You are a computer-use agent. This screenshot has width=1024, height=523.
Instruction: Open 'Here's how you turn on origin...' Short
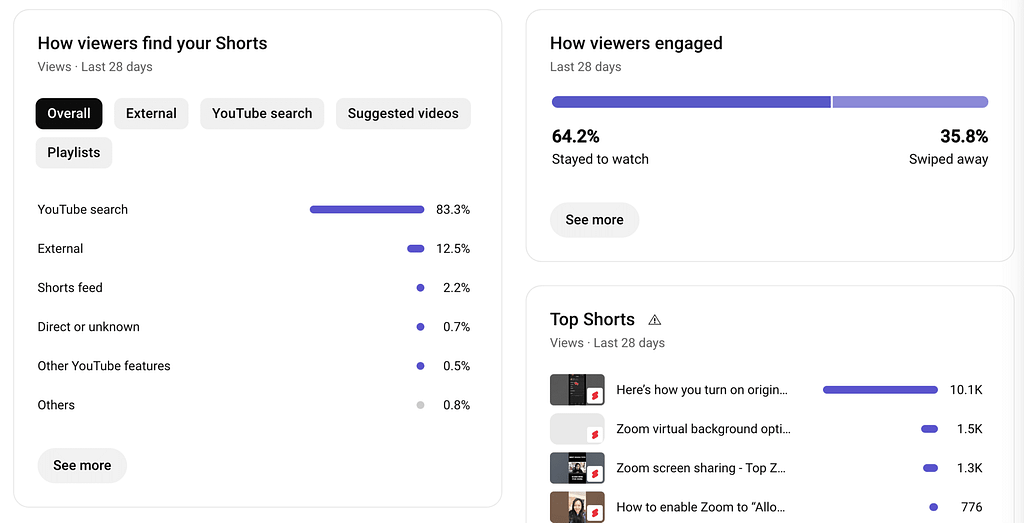pyautogui.click(x=702, y=390)
